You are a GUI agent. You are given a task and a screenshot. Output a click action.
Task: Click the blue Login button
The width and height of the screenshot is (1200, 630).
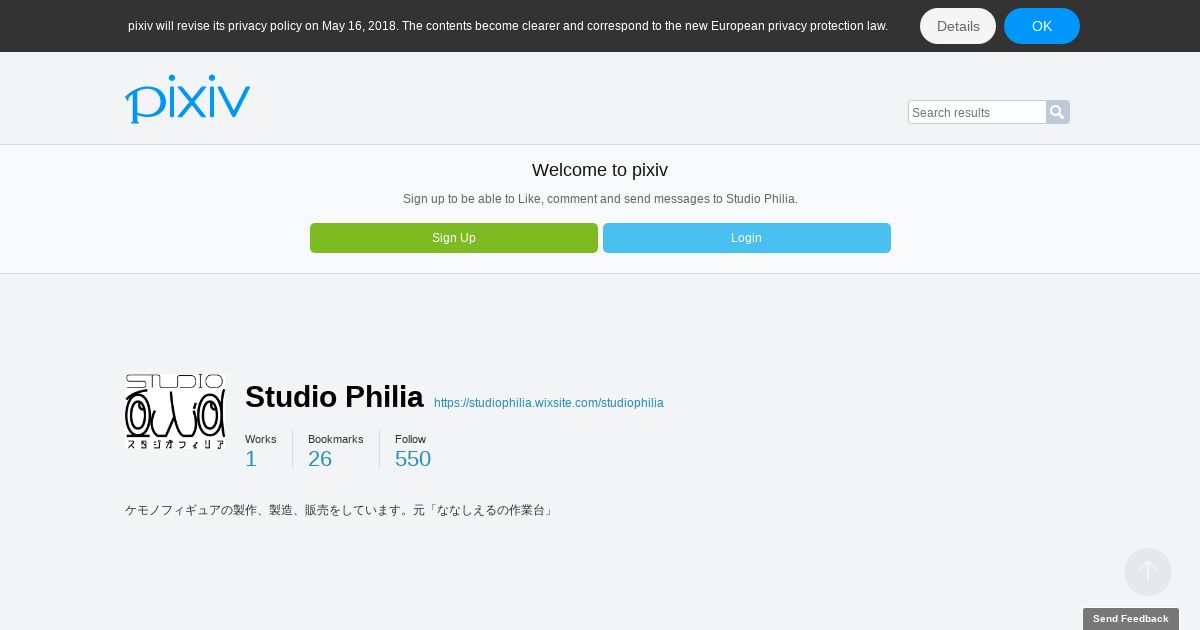pos(747,238)
